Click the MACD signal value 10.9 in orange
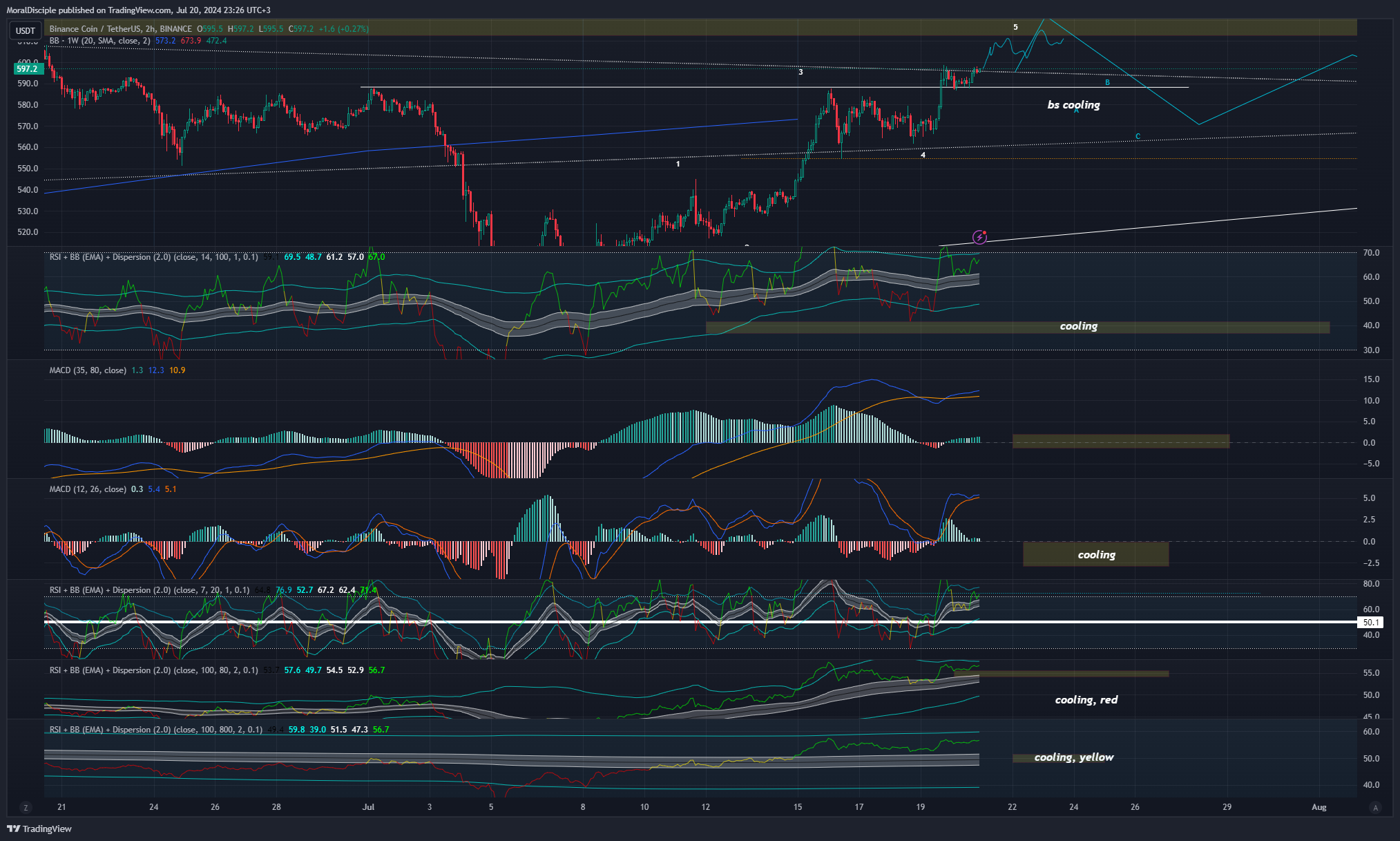1400x841 pixels. click(177, 370)
